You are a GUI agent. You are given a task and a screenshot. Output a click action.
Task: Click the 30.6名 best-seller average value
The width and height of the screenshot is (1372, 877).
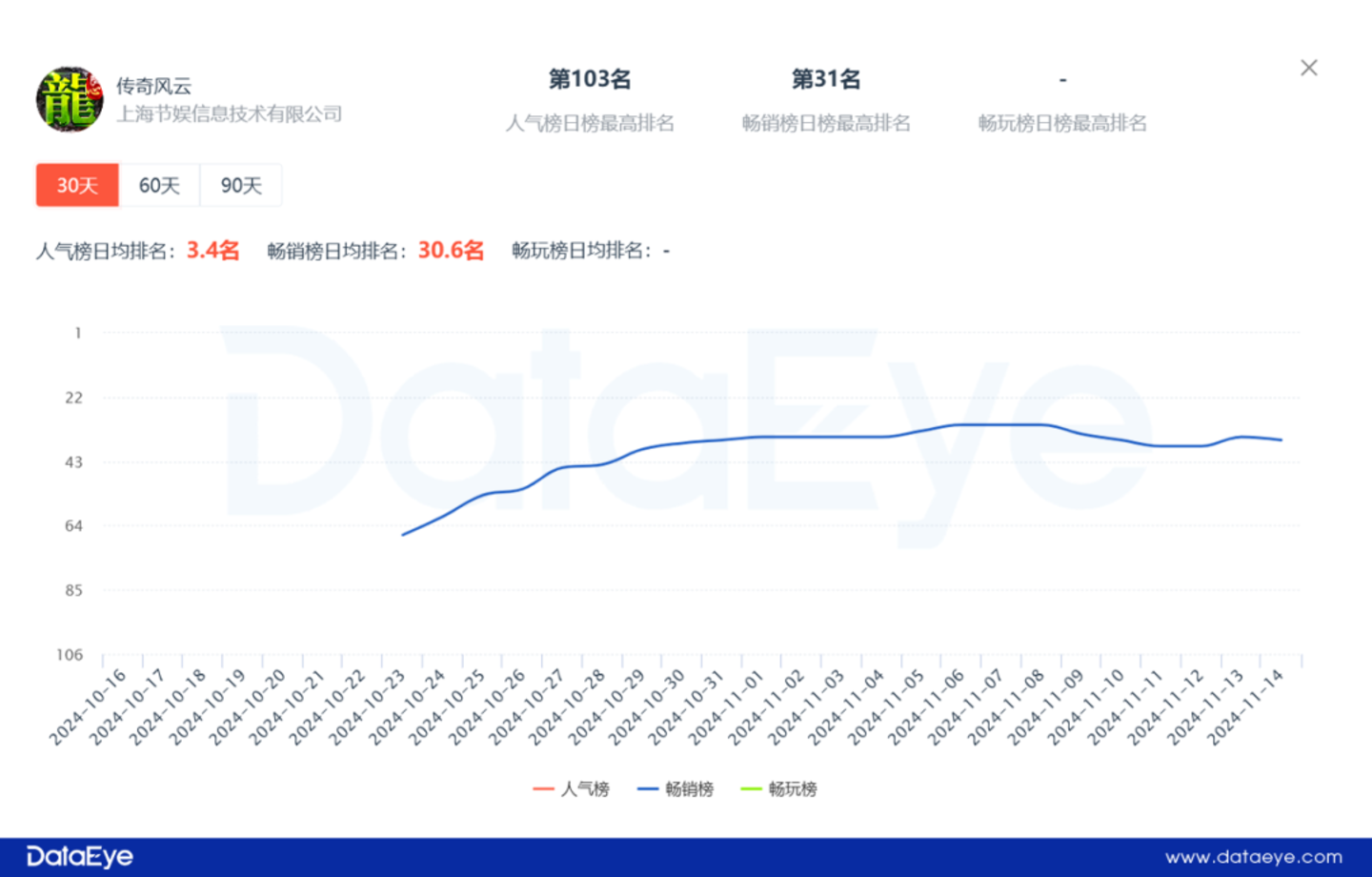pos(451,251)
